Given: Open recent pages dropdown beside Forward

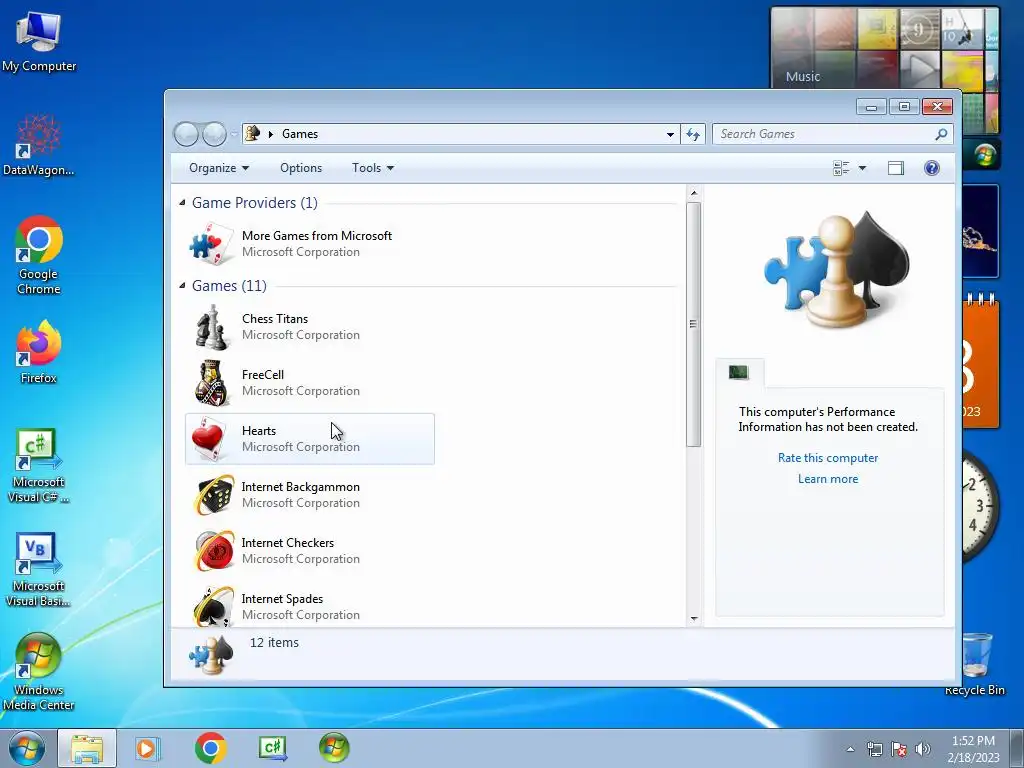Looking at the screenshot, I should click(x=234, y=135).
